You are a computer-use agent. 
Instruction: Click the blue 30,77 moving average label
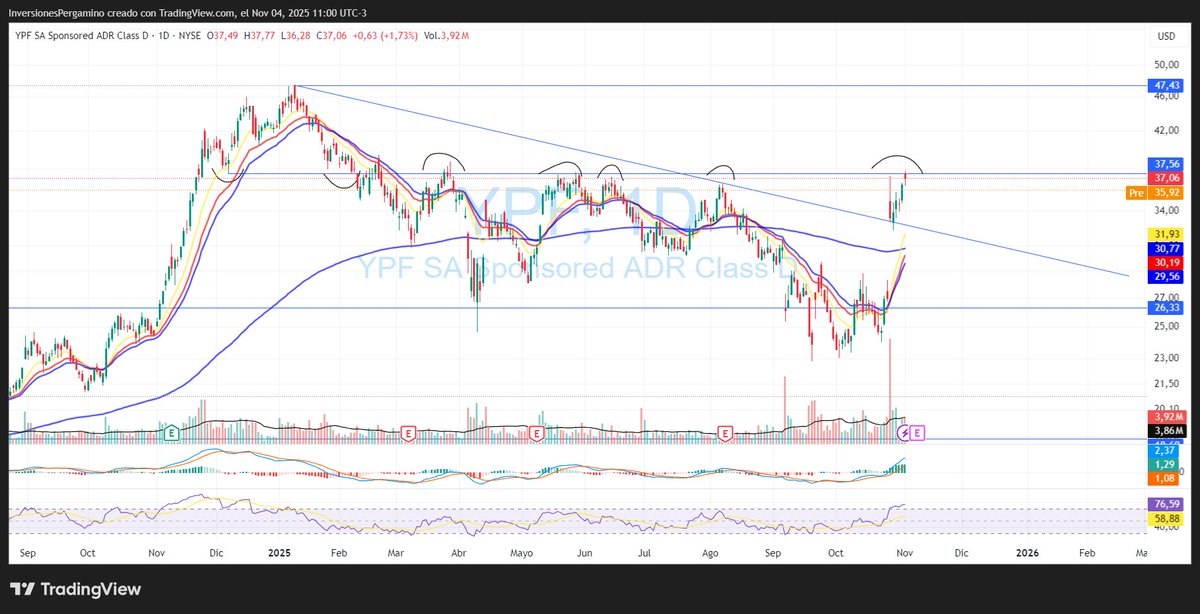point(1166,248)
